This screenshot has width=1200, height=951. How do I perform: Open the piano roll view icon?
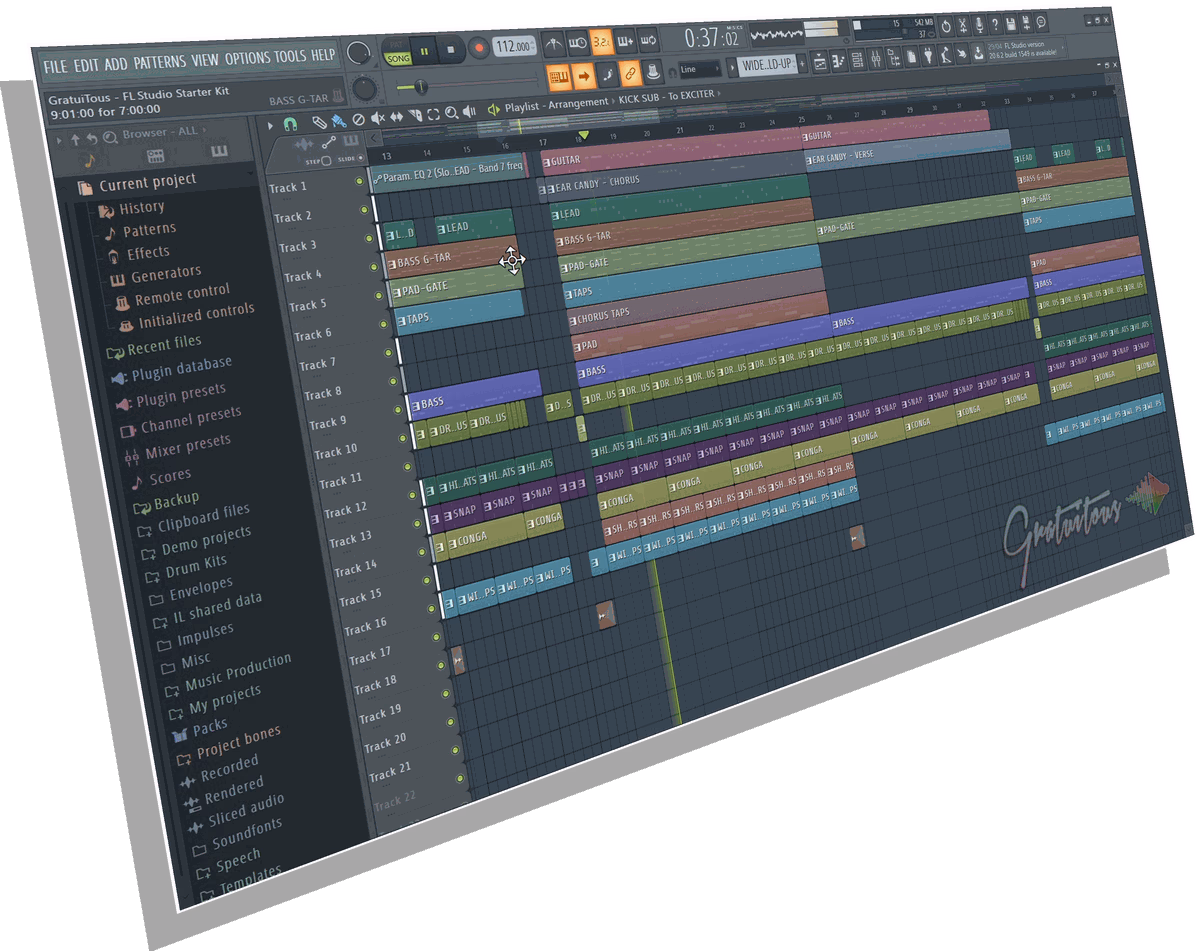838,61
